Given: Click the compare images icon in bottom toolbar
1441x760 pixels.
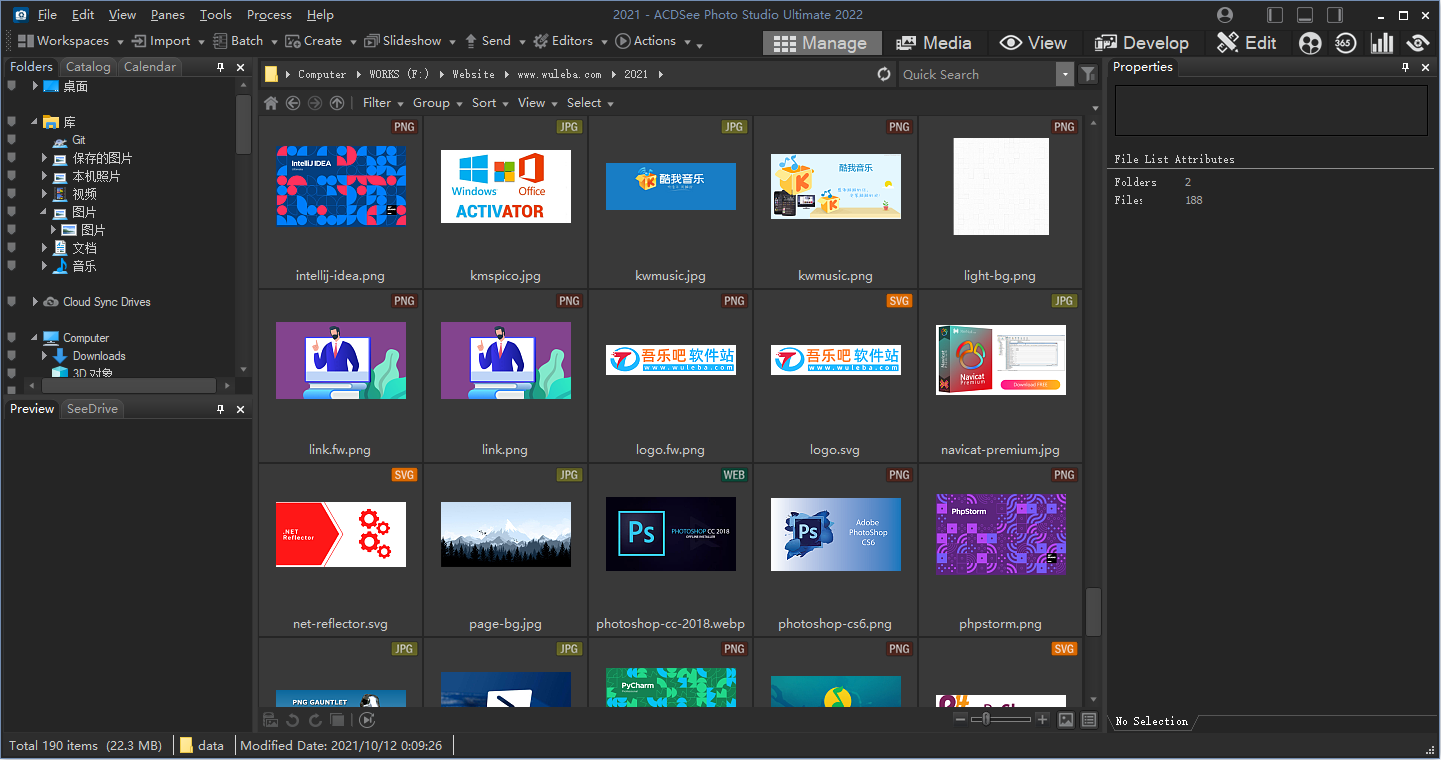Looking at the screenshot, I should [x=338, y=720].
